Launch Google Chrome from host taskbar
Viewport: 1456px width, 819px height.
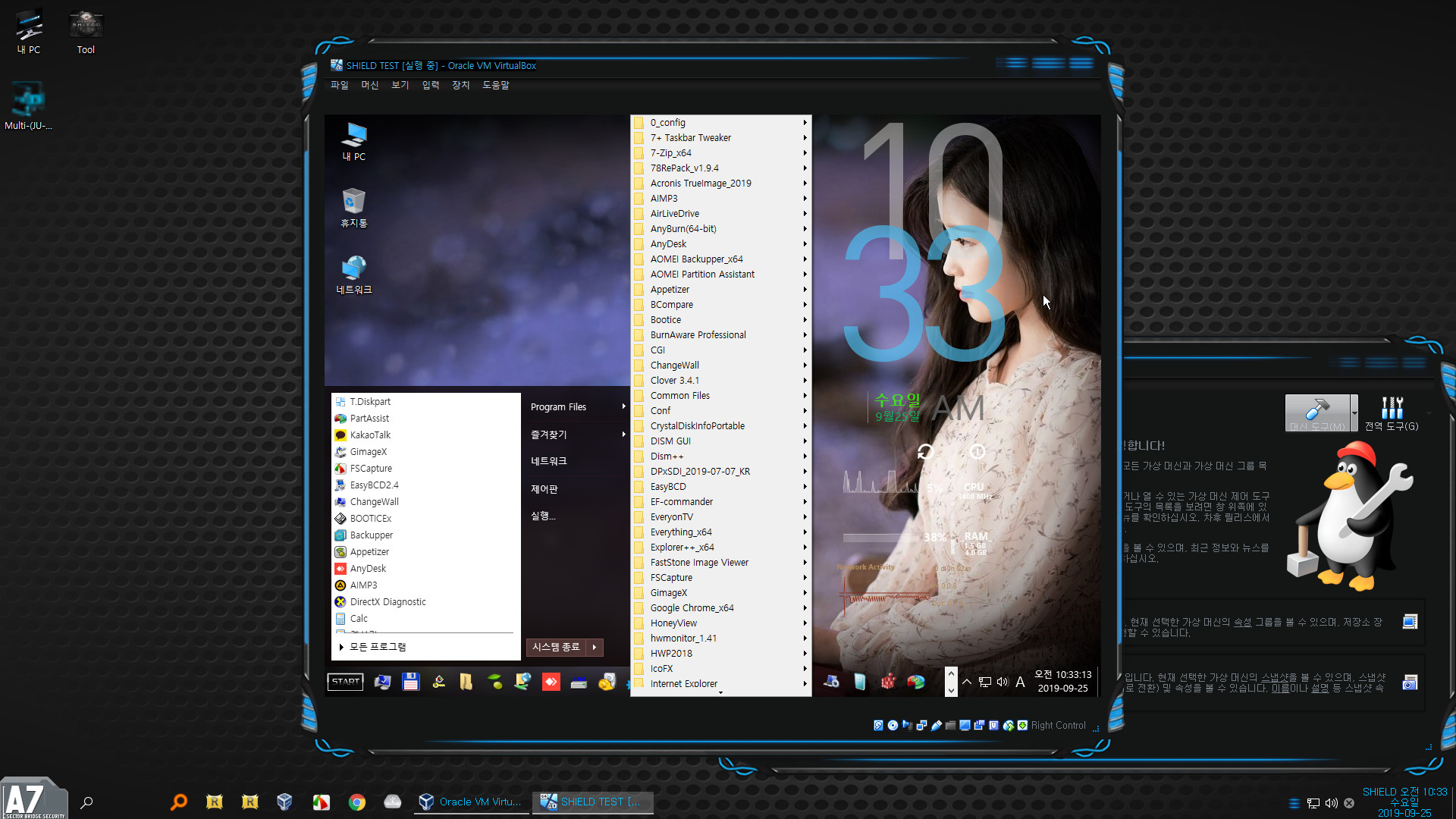[356, 802]
